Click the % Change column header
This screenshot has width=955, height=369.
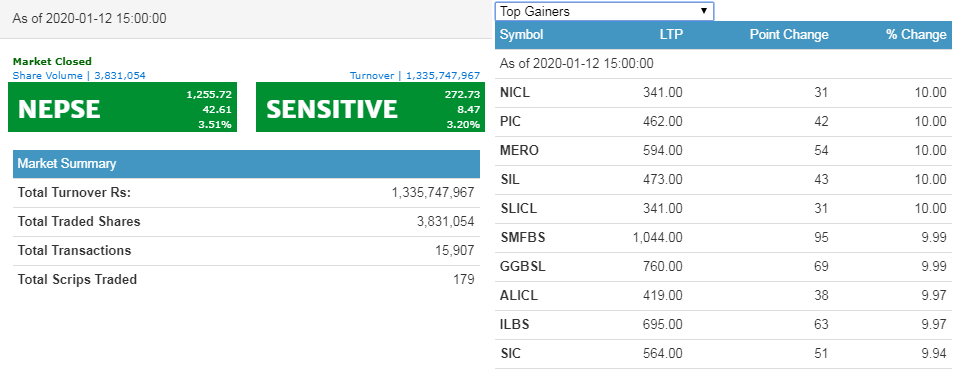(x=916, y=35)
